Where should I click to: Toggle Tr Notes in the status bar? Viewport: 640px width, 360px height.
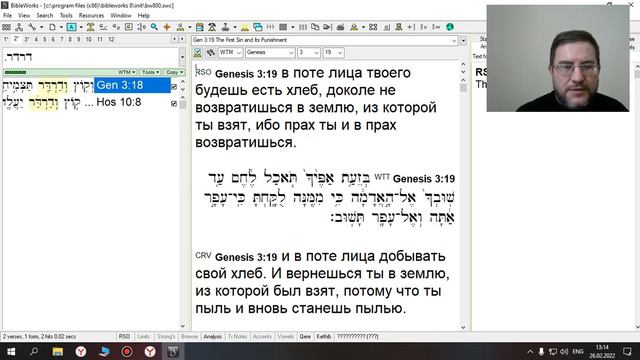tap(238, 336)
